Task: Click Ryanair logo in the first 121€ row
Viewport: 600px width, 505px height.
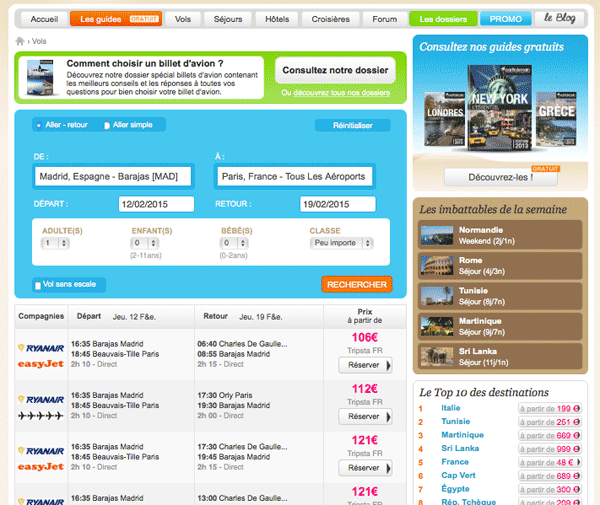Action: click(x=41, y=451)
